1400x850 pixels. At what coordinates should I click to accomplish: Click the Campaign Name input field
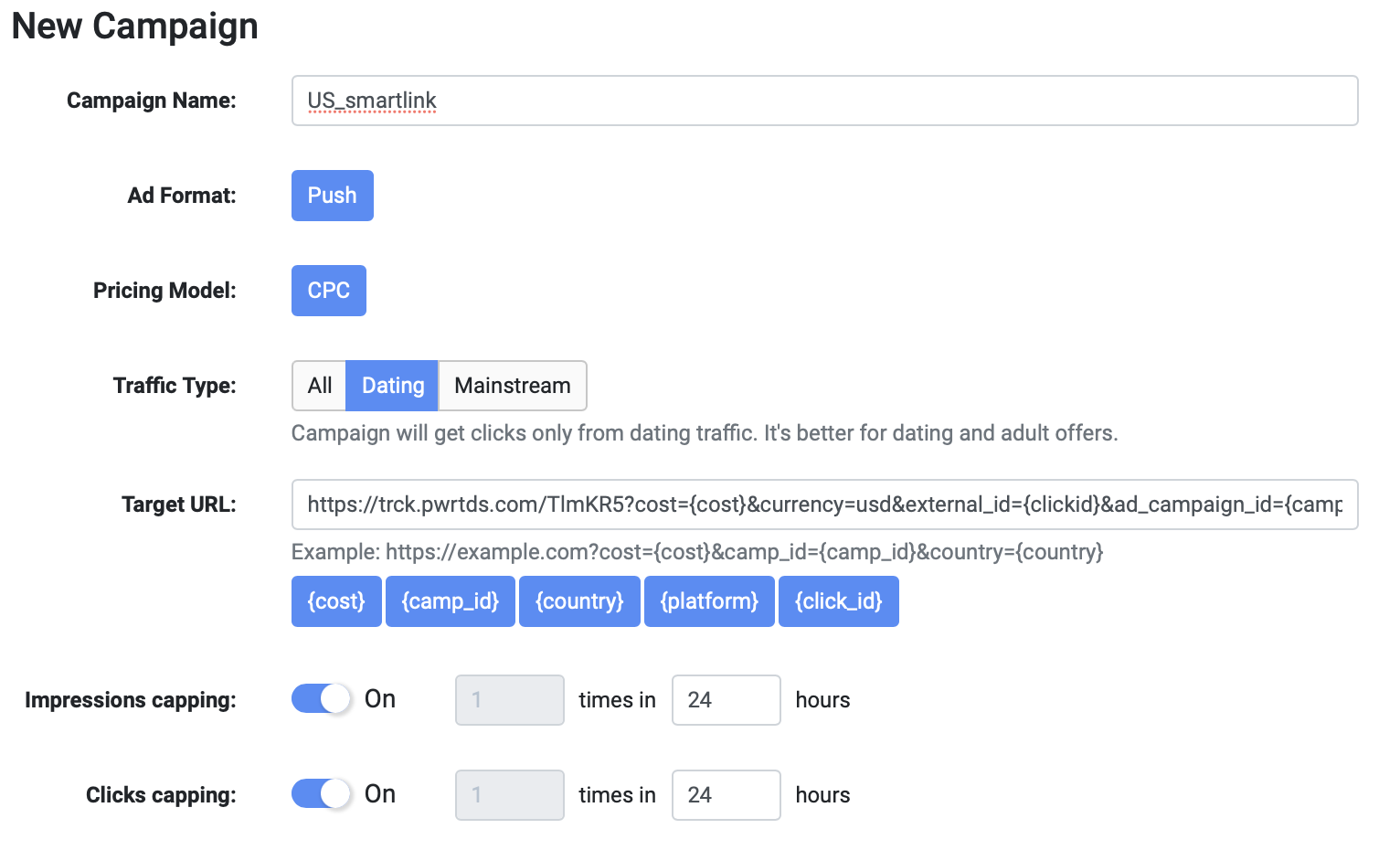(x=824, y=101)
